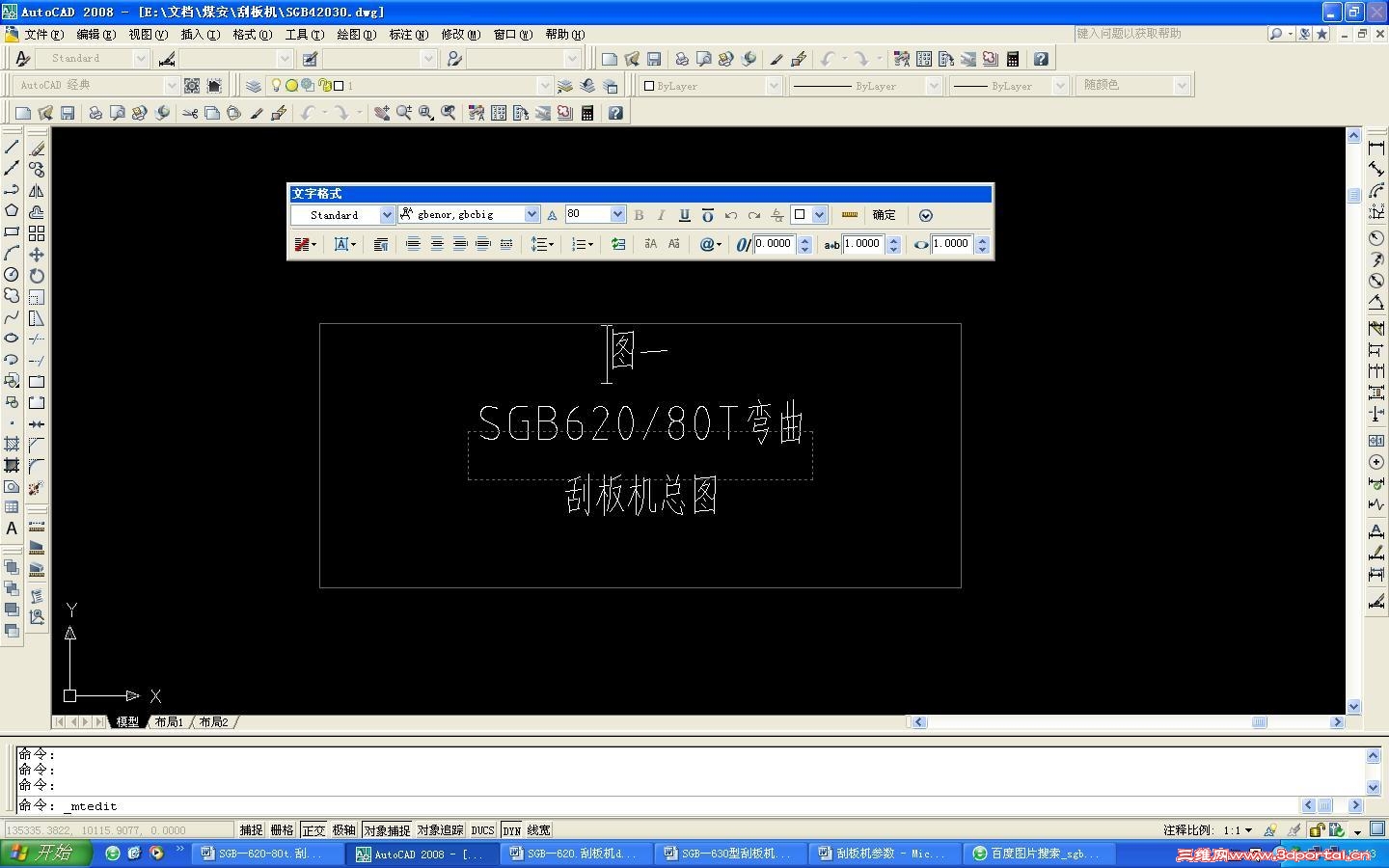Click the 确定 button in text format toolbar
Viewport: 1389px width, 868px height.
coord(884,215)
